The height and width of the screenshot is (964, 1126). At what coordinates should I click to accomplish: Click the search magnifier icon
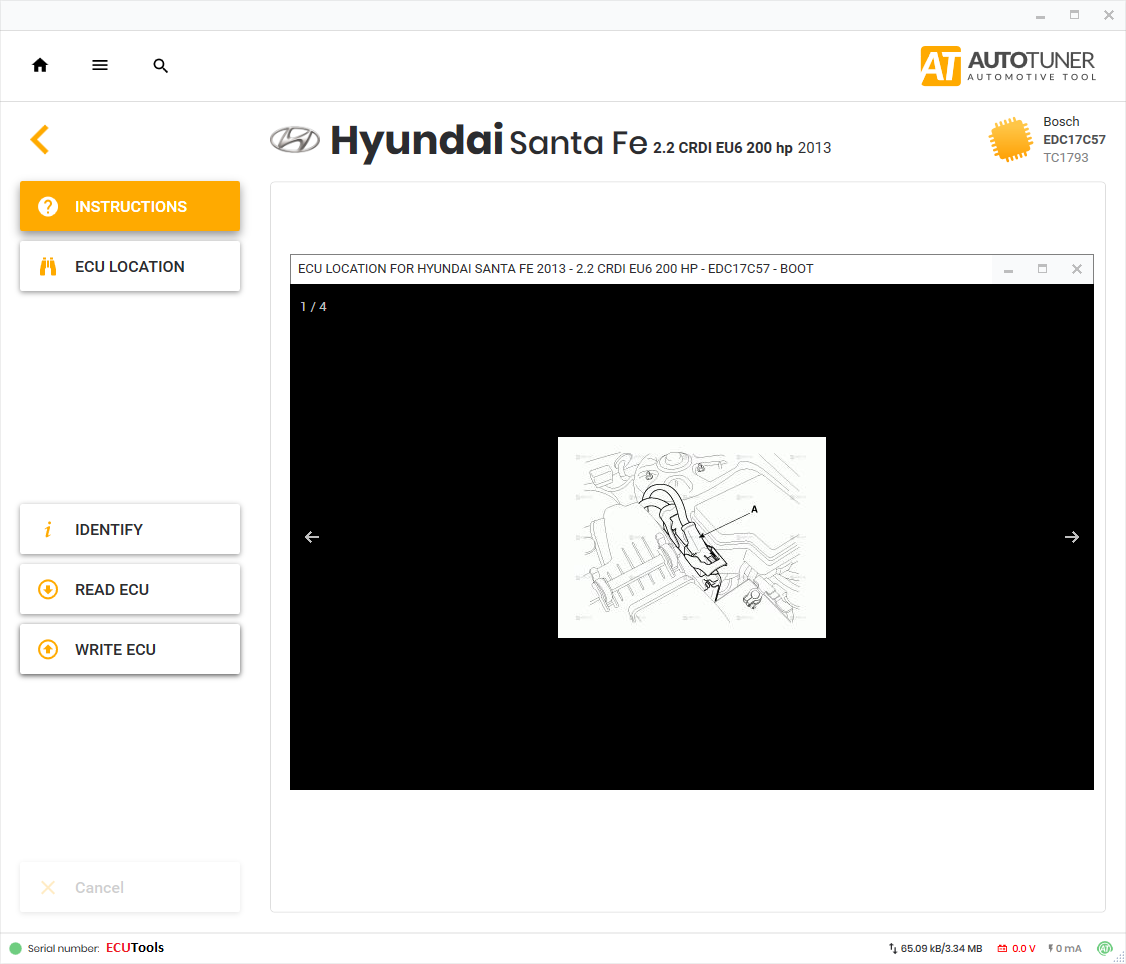[x=160, y=66]
